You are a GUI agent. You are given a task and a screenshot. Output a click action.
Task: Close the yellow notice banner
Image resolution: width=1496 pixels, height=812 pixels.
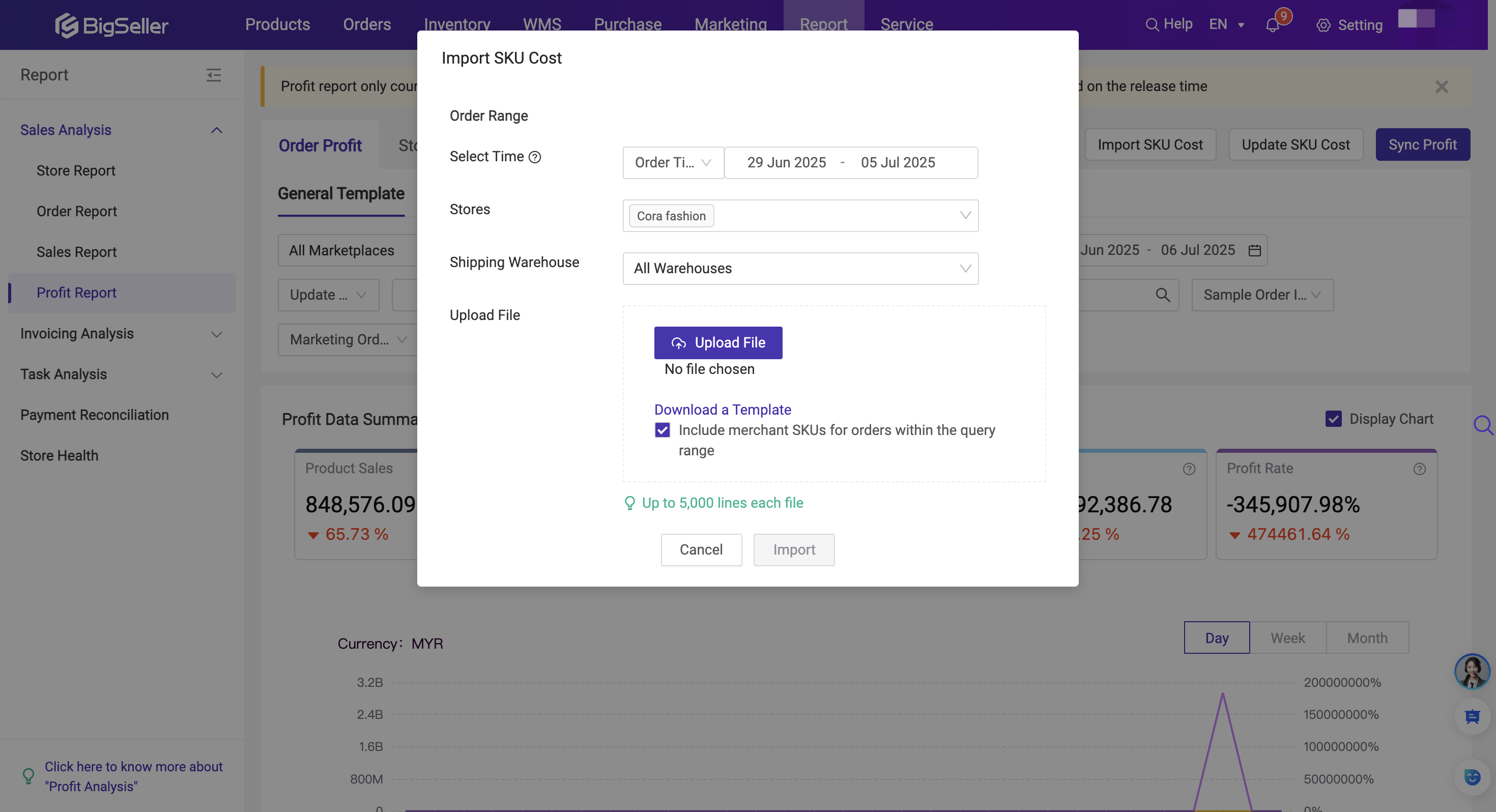1442,86
